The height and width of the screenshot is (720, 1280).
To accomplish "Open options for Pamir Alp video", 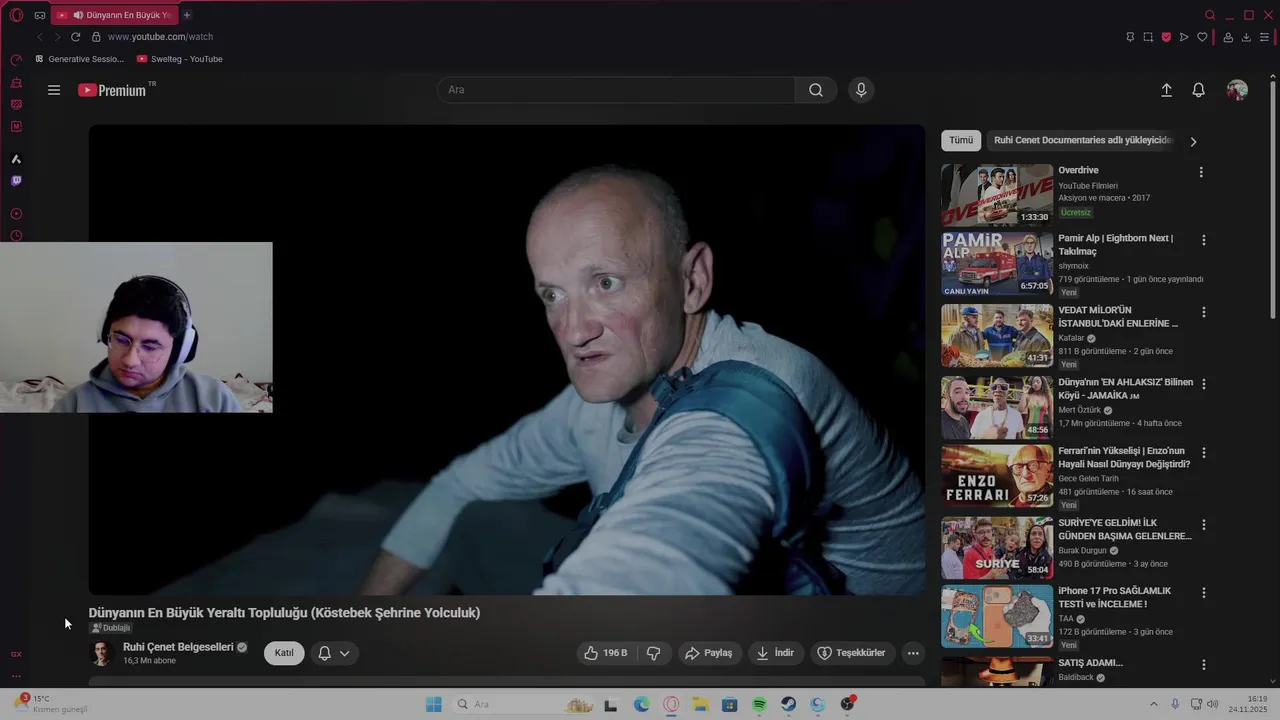I will click(1203, 240).
